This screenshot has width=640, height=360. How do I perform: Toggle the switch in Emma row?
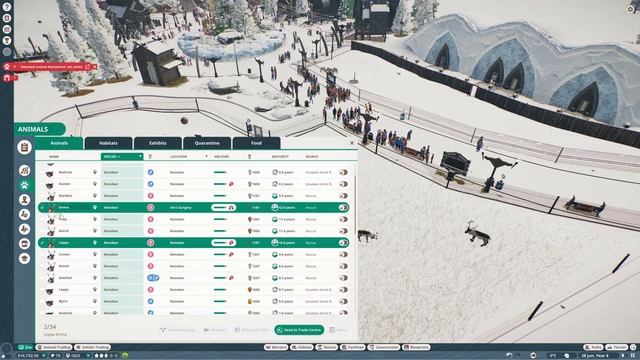coord(343,207)
